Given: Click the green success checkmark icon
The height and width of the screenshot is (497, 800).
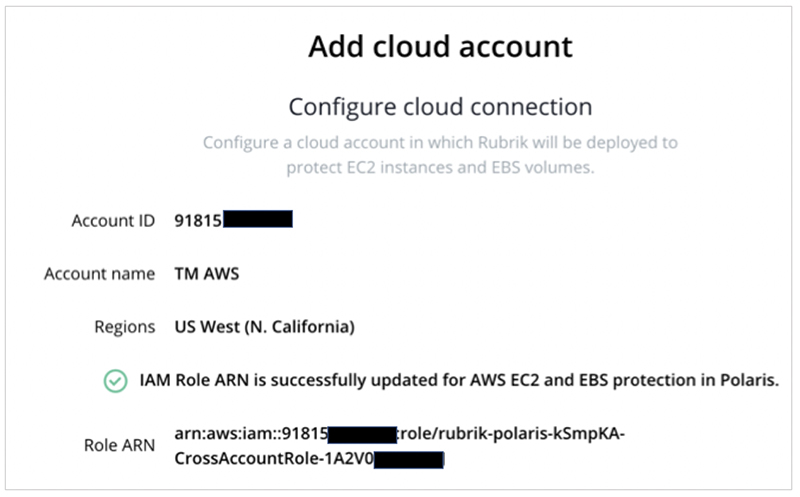Looking at the screenshot, I should 115,381.
